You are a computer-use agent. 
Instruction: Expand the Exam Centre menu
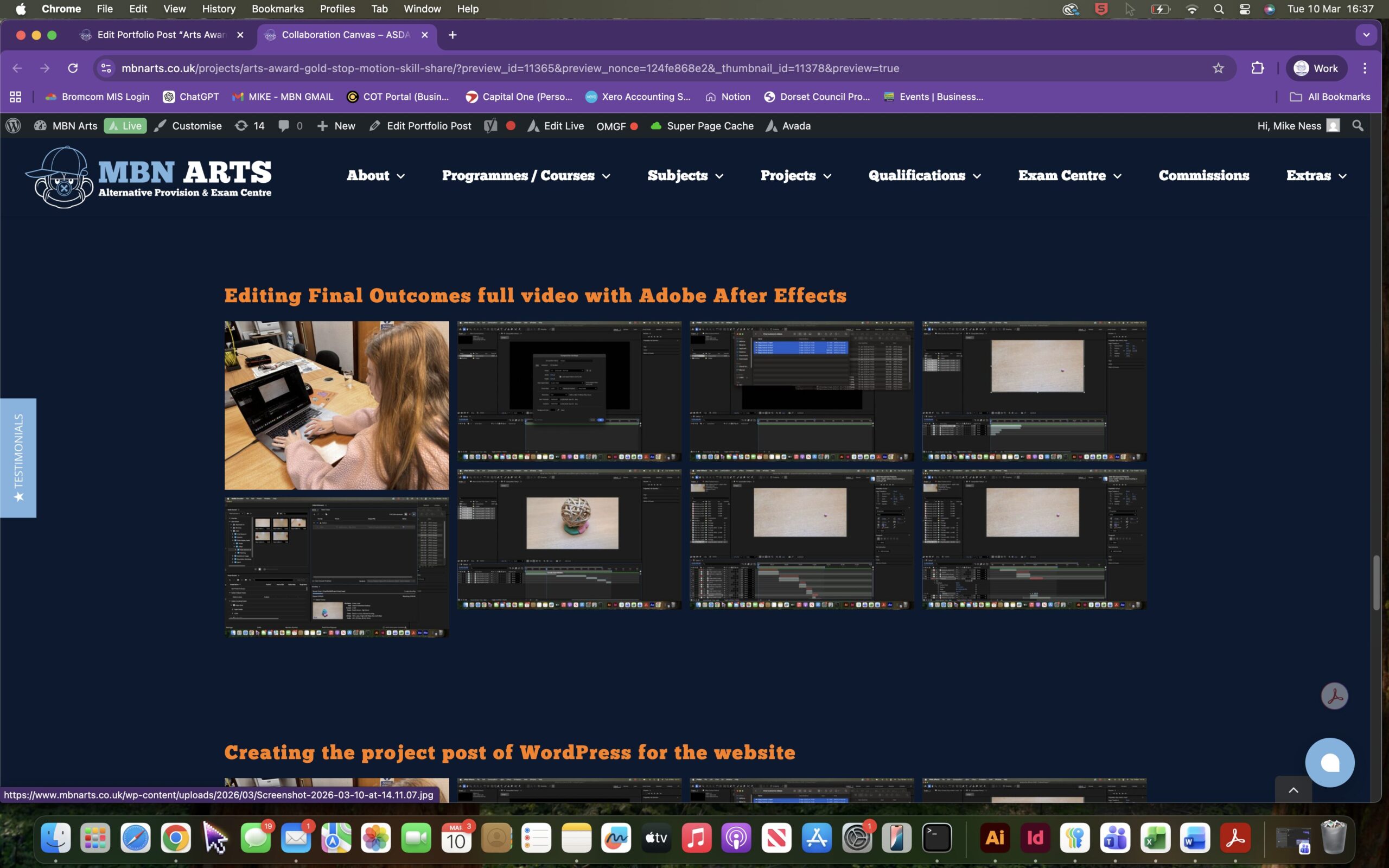1069,175
